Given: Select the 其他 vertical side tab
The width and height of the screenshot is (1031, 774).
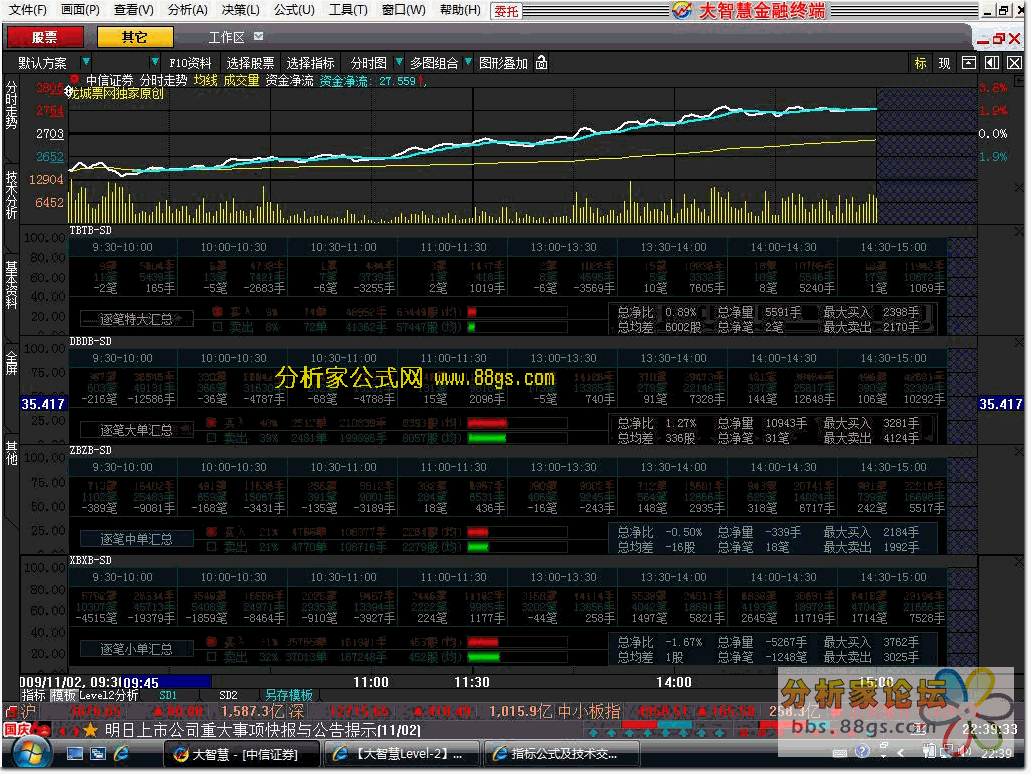Looking at the screenshot, I should 11,453.
